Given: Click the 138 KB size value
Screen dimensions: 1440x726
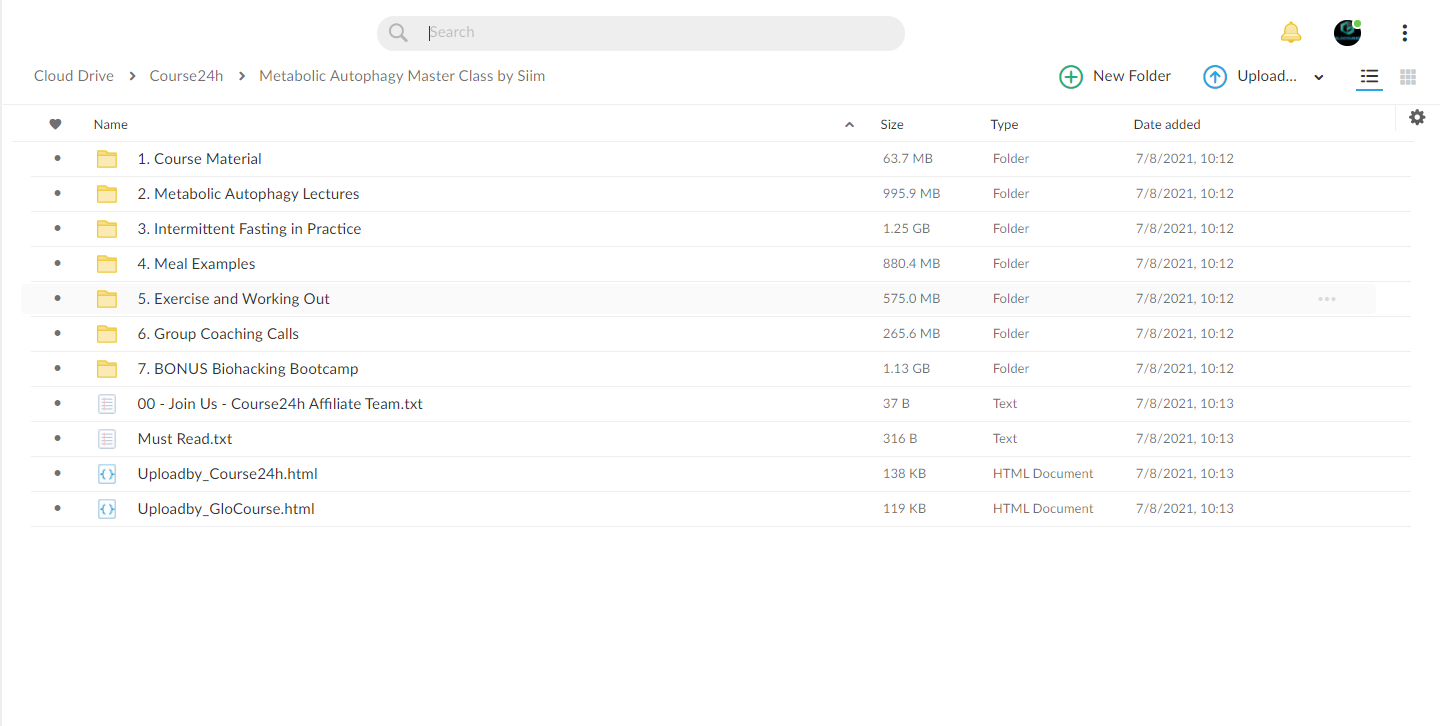Looking at the screenshot, I should point(904,474).
